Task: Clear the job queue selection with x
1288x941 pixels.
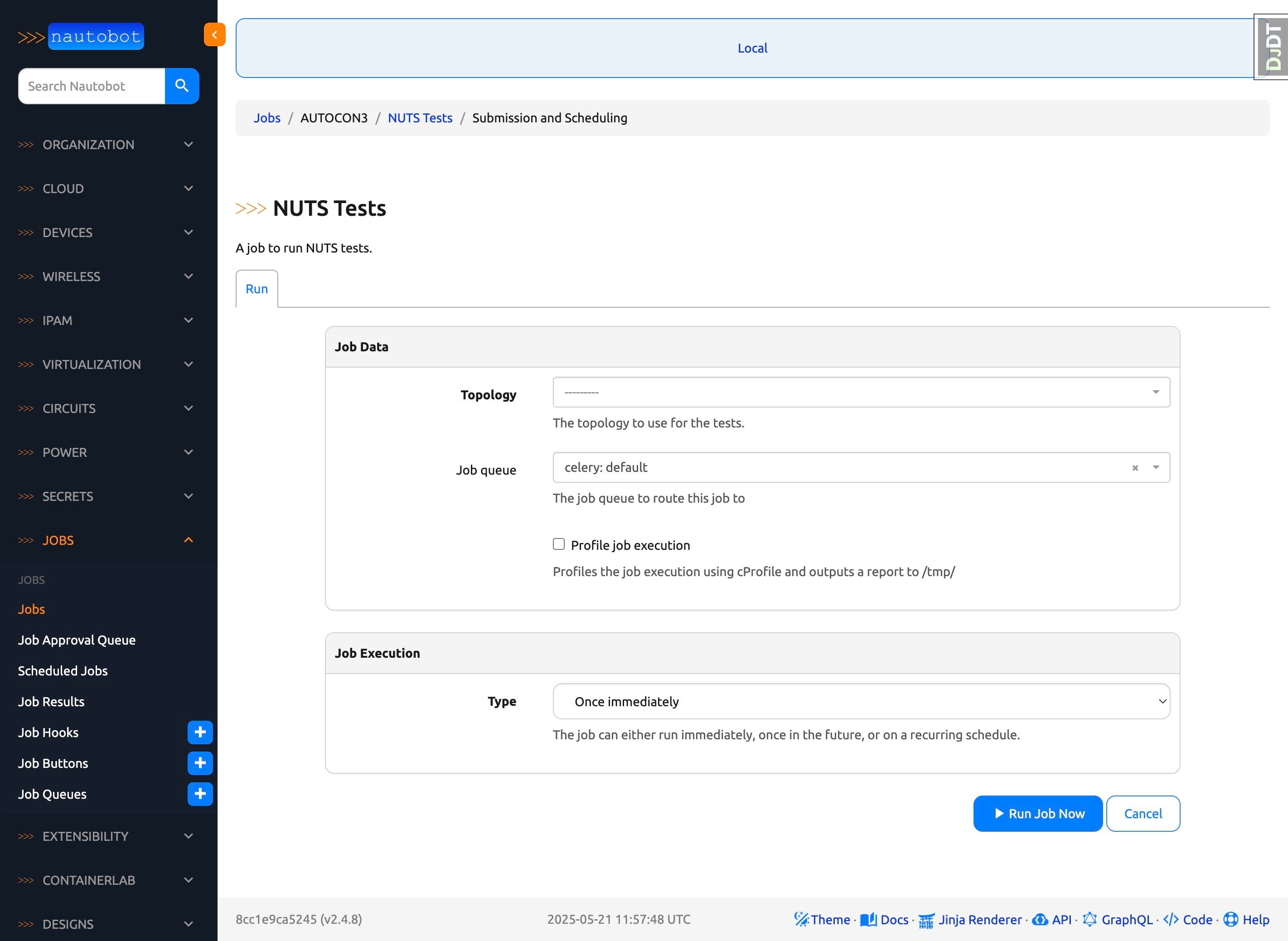Action: click(1135, 468)
